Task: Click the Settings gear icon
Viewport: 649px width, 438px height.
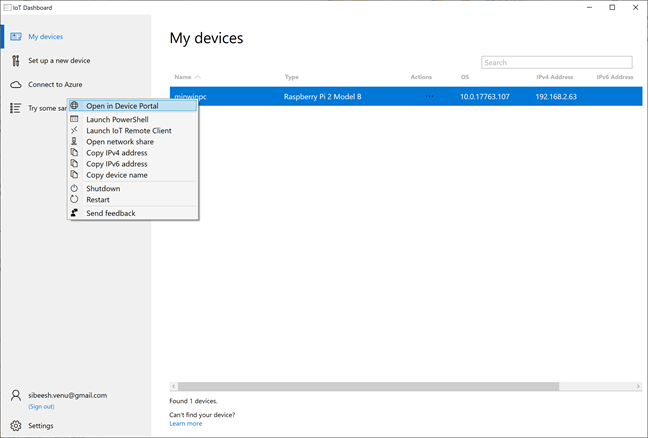Action: point(16,426)
